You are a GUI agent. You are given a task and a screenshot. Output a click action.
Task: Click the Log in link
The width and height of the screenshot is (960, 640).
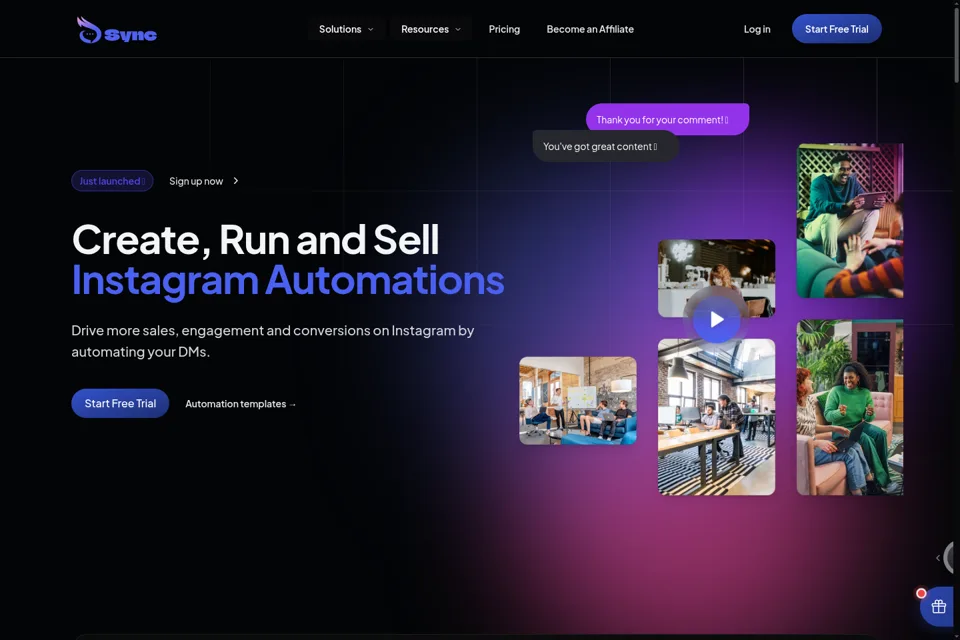pos(757,29)
